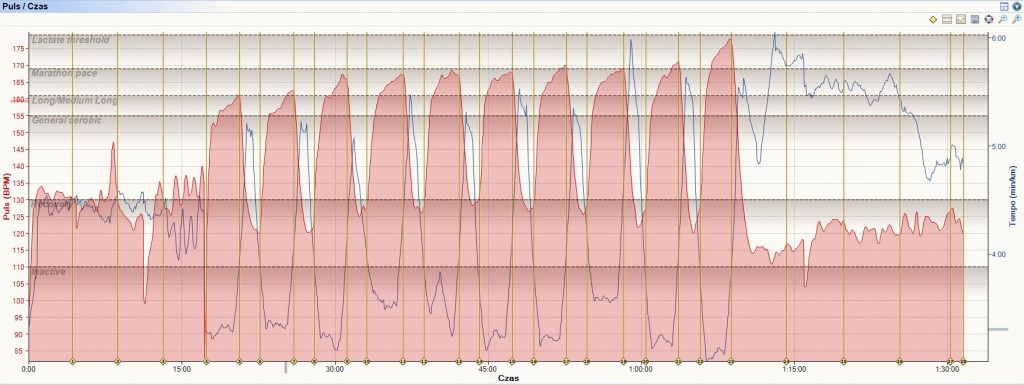Image resolution: width=1024 pixels, height=385 pixels.
Task: Select lap marker 23 on the time axis
Action: coord(731,361)
